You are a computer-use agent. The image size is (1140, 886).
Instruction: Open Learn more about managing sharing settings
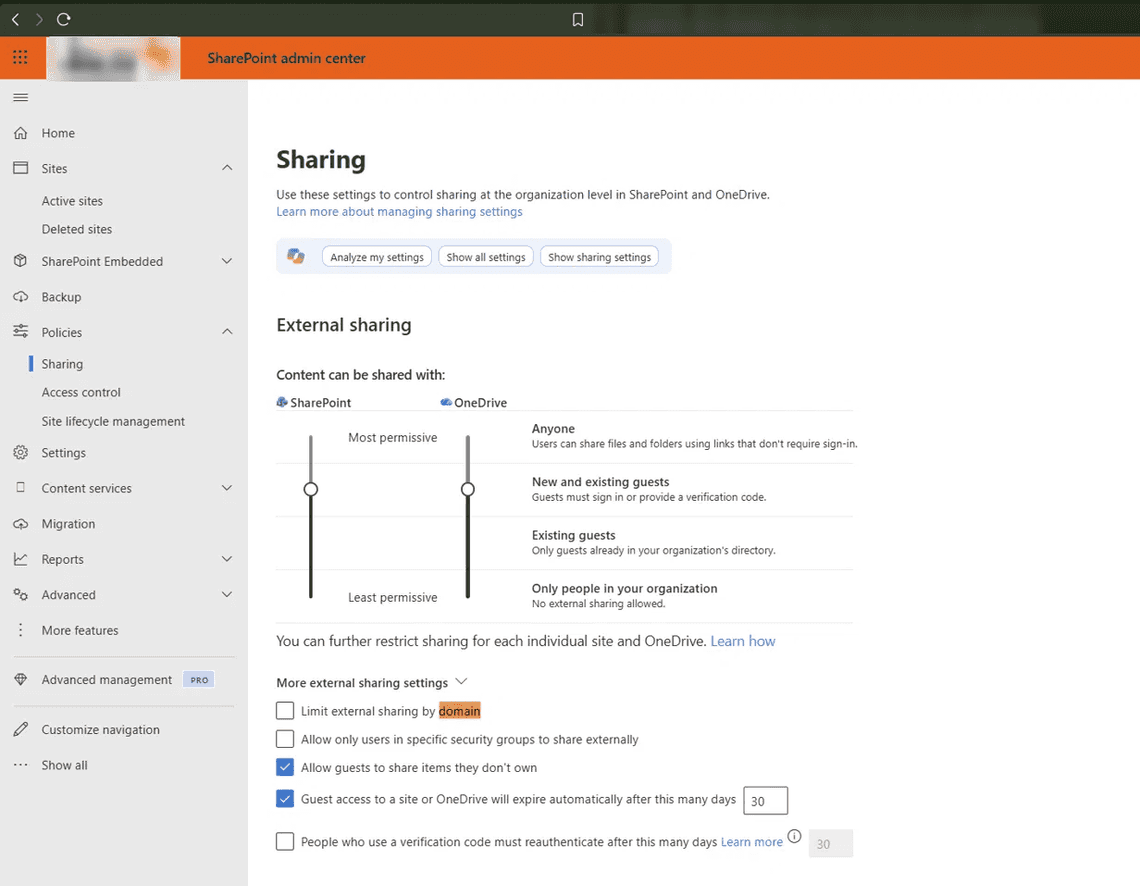[399, 212]
